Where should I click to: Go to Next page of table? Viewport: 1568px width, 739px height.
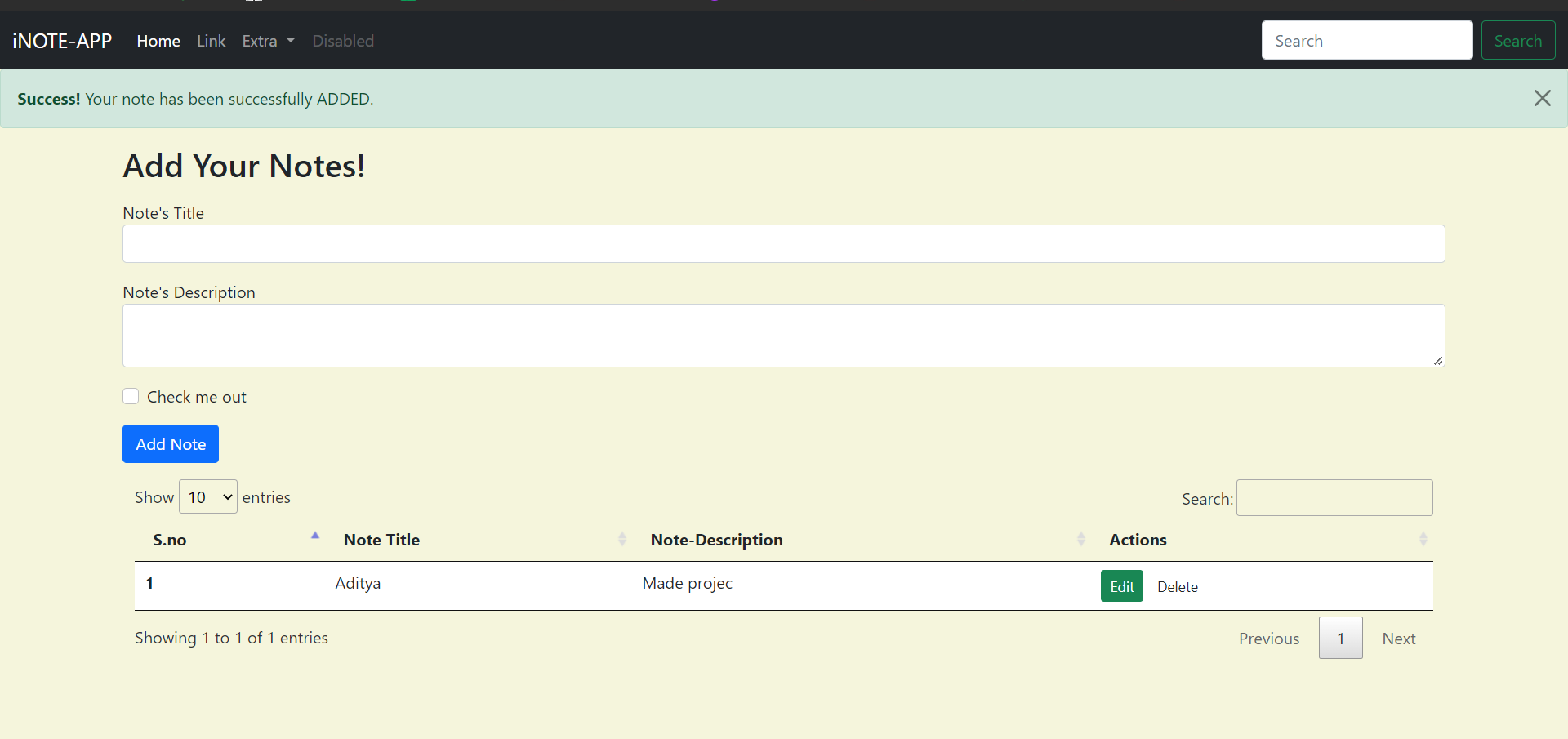pos(1399,639)
